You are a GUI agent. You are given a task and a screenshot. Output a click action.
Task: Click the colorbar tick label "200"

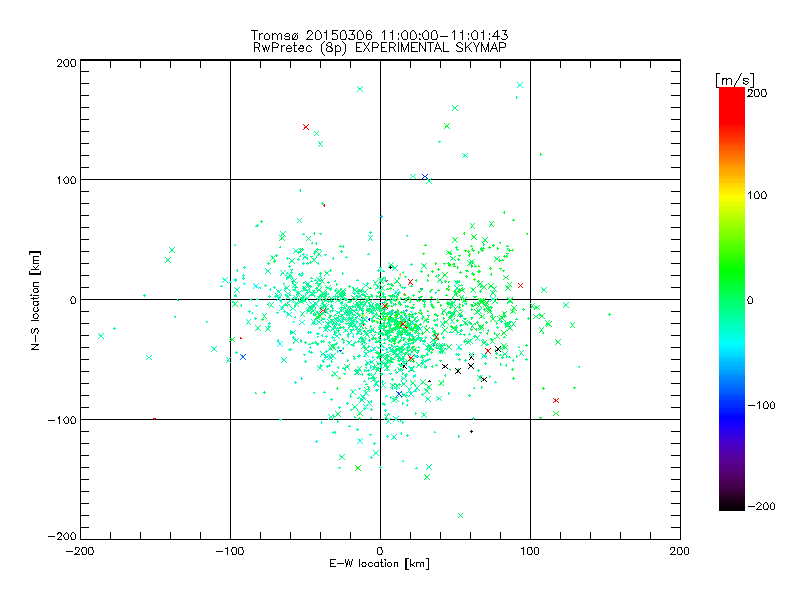pyautogui.click(x=757, y=93)
